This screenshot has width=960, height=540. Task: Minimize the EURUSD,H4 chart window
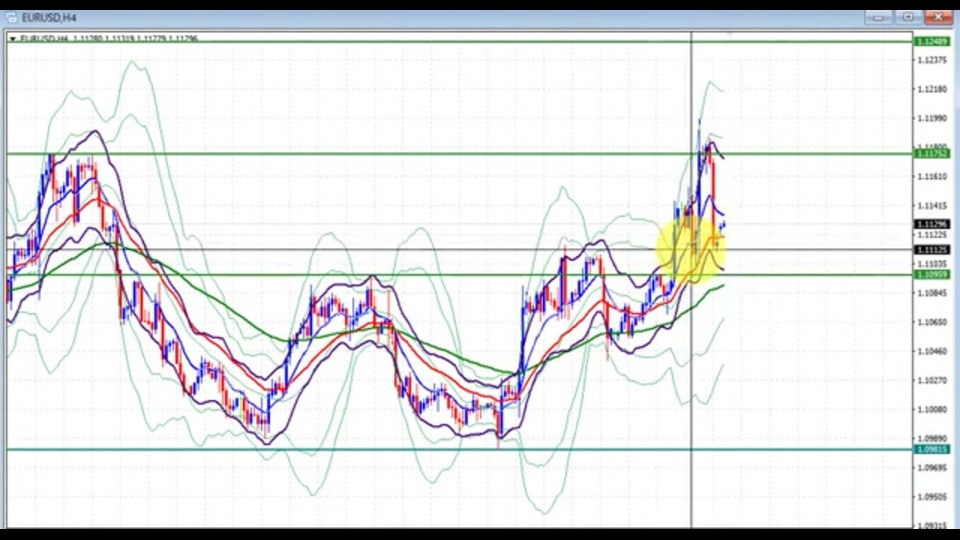click(x=878, y=18)
